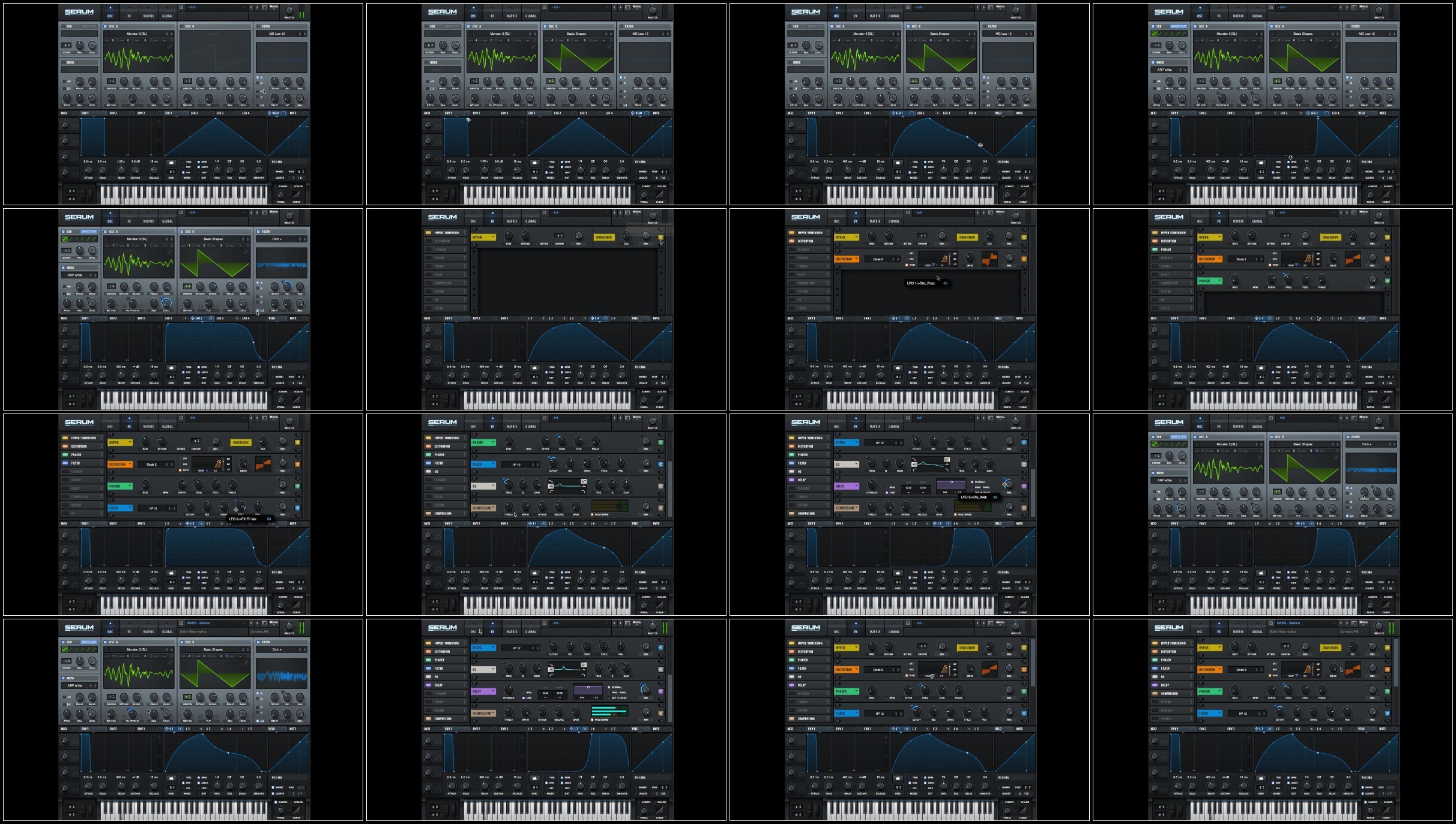Check the LFO TRIP box in row 1's third frame
Image resolution: width=1456 pixels, height=824 pixels.
pos(926,172)
